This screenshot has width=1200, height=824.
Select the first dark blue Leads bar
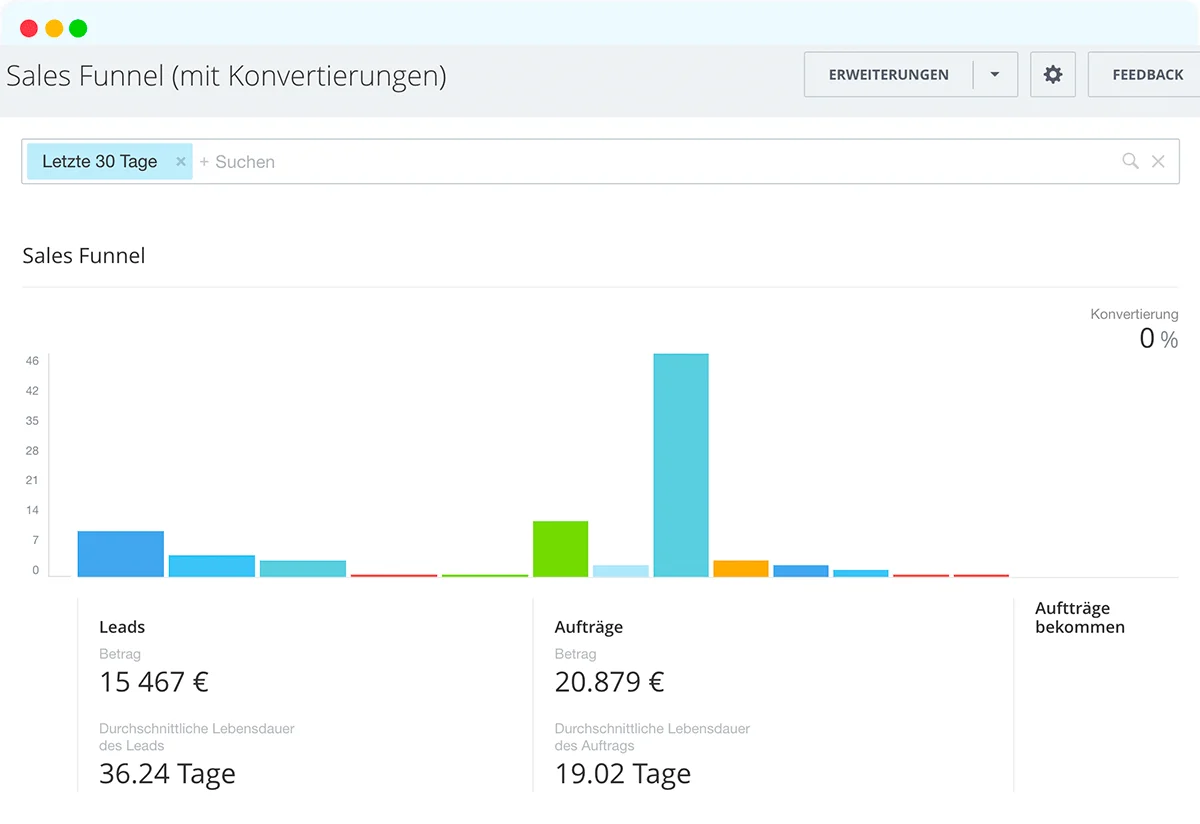120,554
